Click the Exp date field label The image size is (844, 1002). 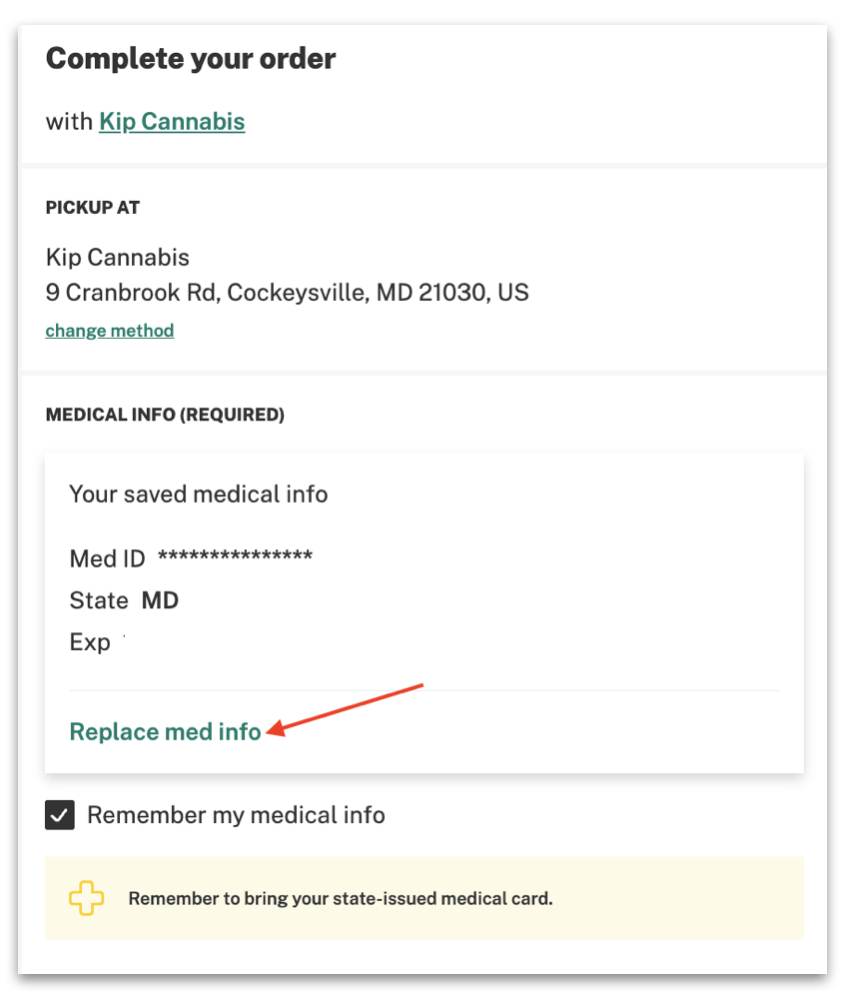point(90,642)
